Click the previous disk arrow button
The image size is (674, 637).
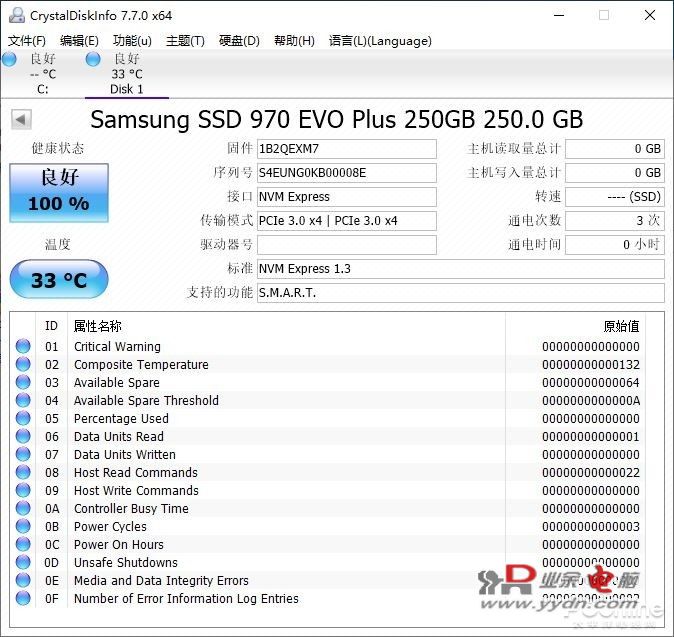(x=21, y=119)
